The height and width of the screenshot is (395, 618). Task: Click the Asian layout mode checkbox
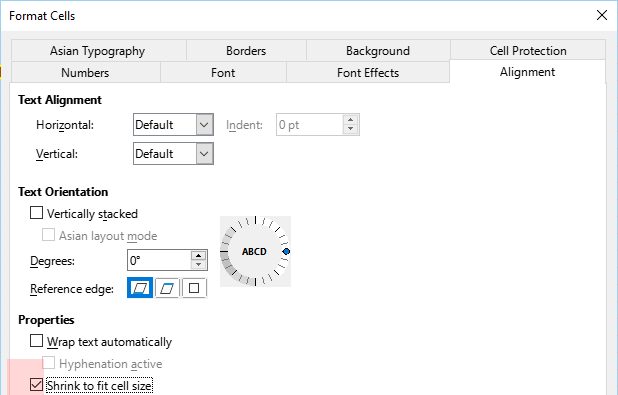click(x=48, y=235)
